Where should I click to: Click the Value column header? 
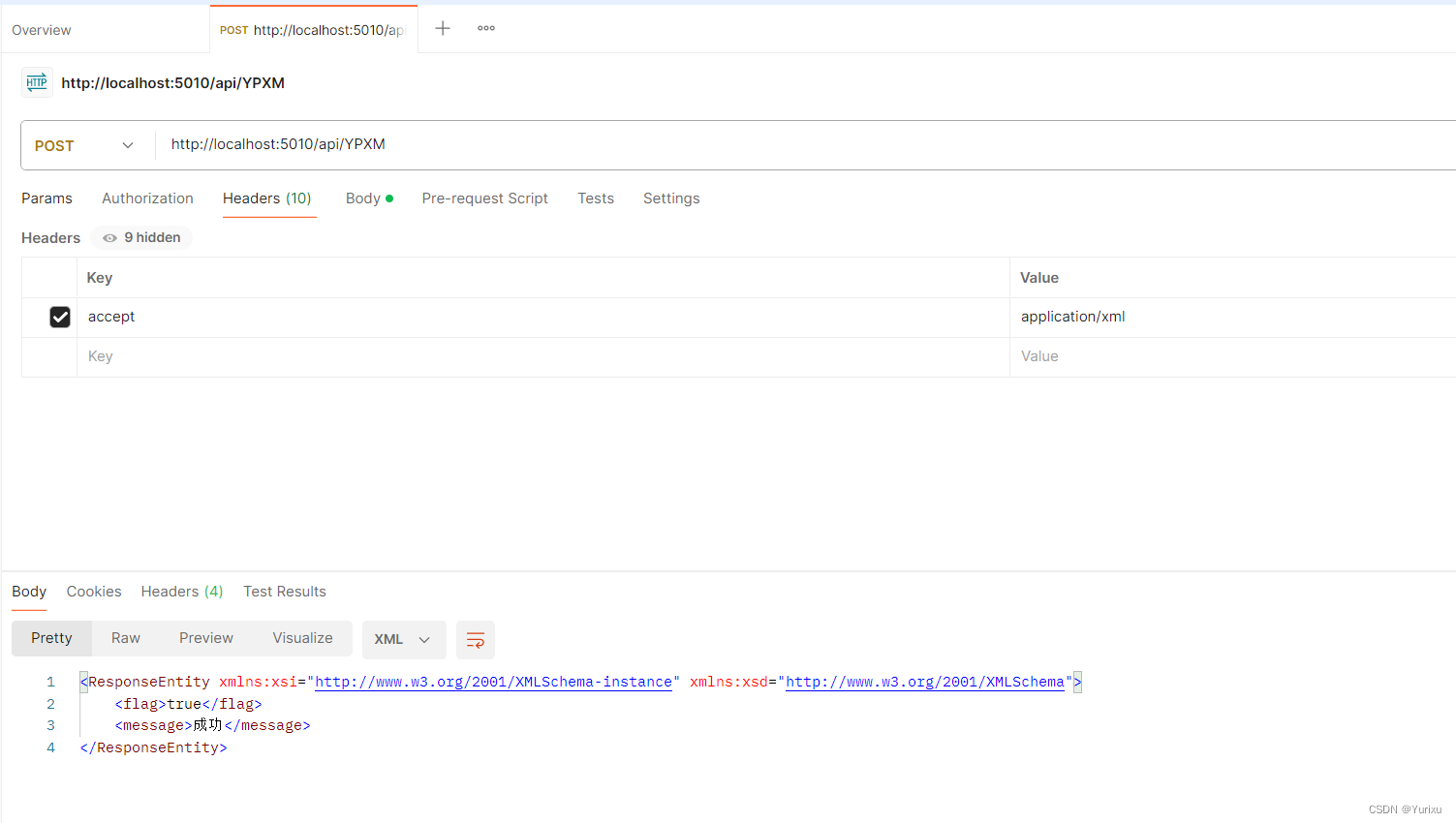coord(1039,278)
